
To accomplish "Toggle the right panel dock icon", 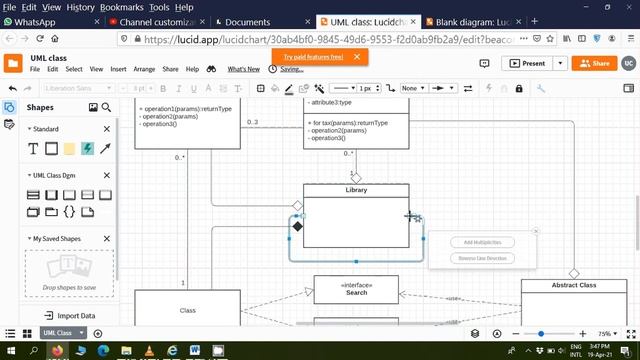I will click(x=629, y=88).
